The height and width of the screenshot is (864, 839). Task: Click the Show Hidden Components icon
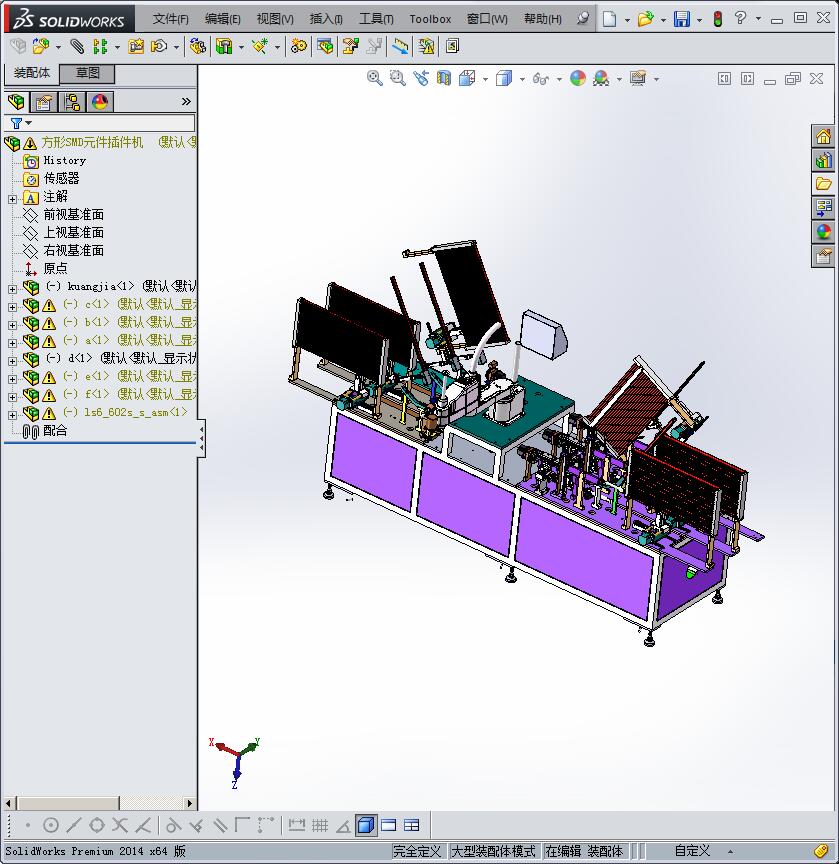198,46
